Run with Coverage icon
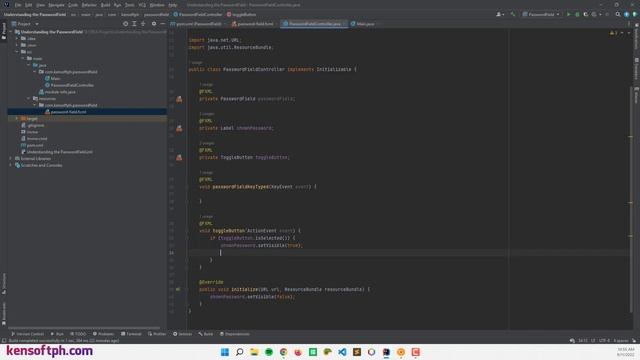The image size is (640, 360). pos(586,14)
